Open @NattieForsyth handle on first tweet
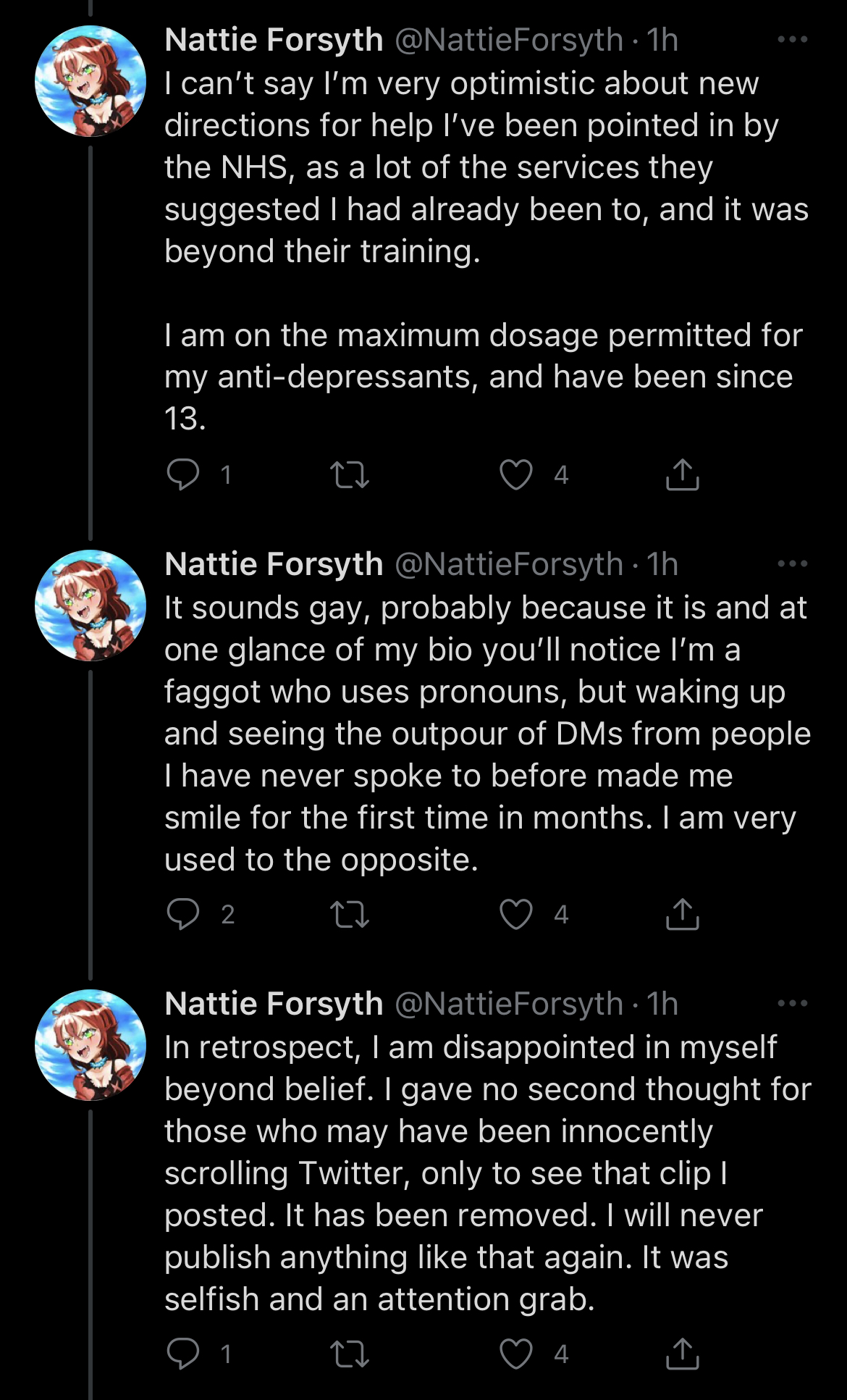The image size is (847, 1400). 509,40
